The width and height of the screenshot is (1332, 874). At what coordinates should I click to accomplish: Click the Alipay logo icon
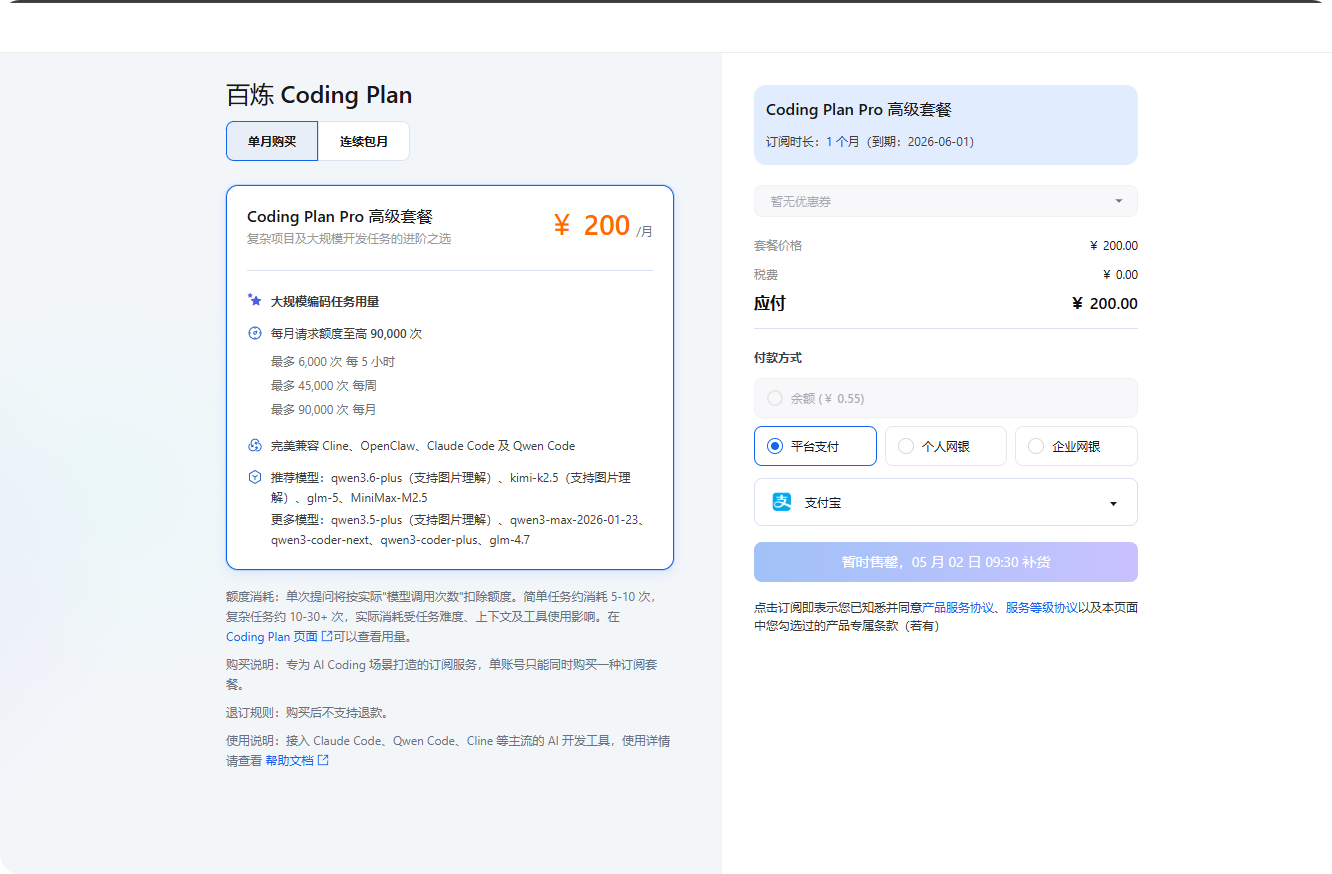tap(782, 502)
